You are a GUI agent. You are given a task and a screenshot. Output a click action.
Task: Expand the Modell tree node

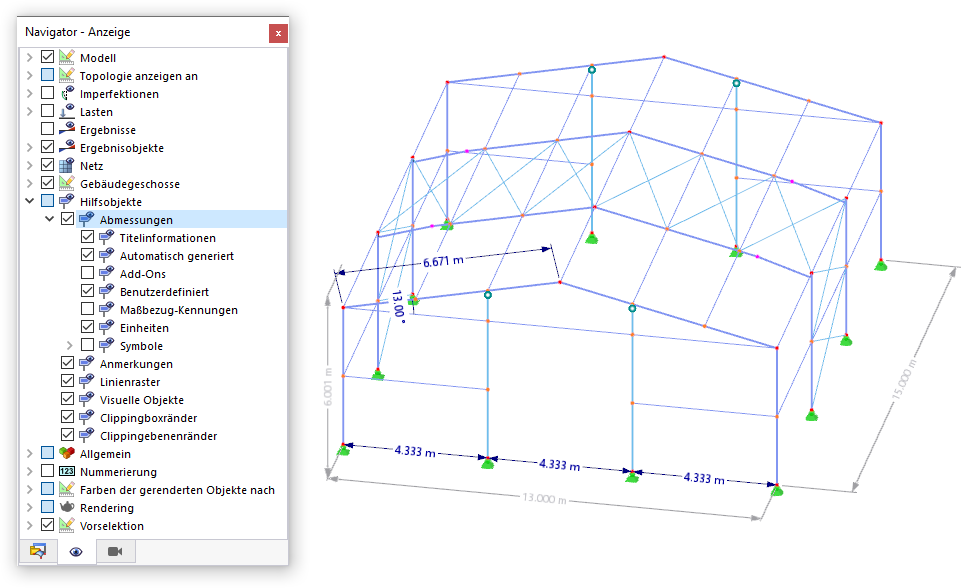coord(29,58)
